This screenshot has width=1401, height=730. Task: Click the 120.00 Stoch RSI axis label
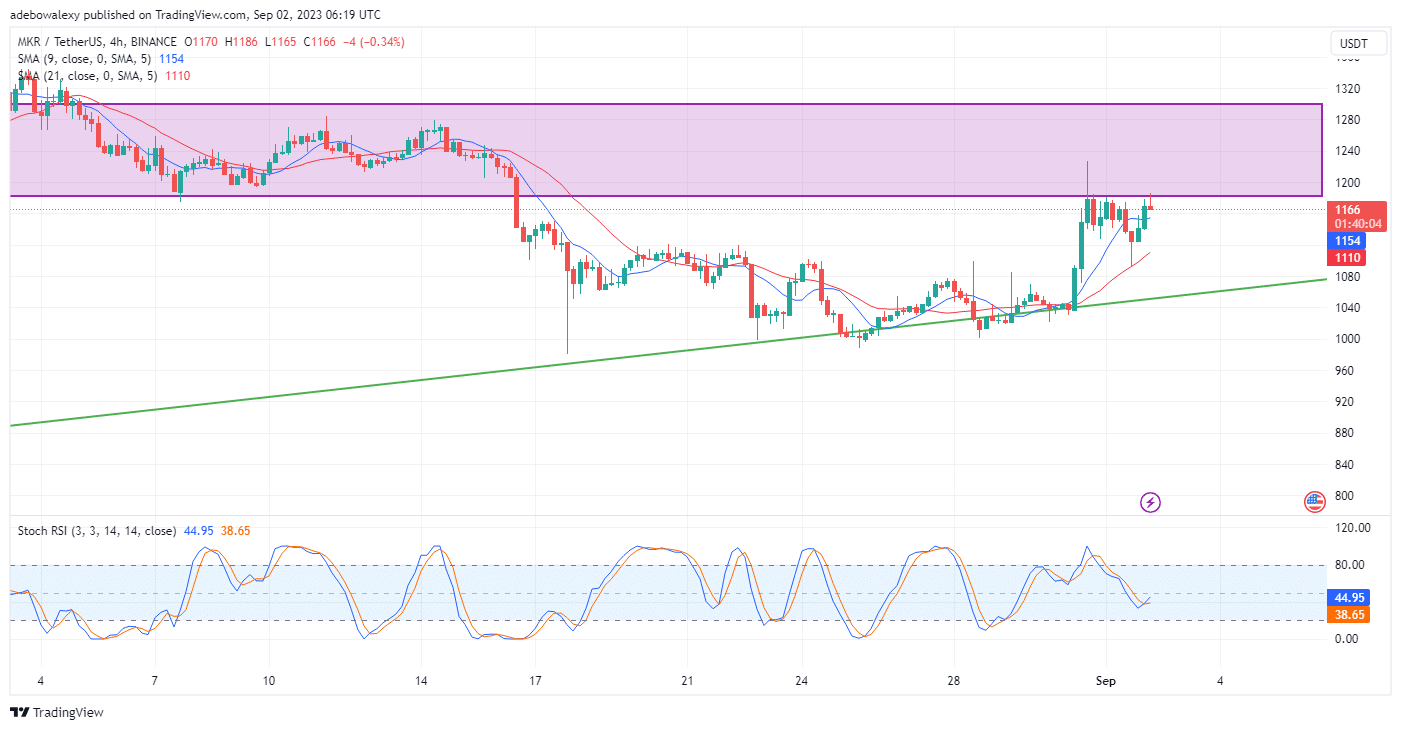[1351, 528]
